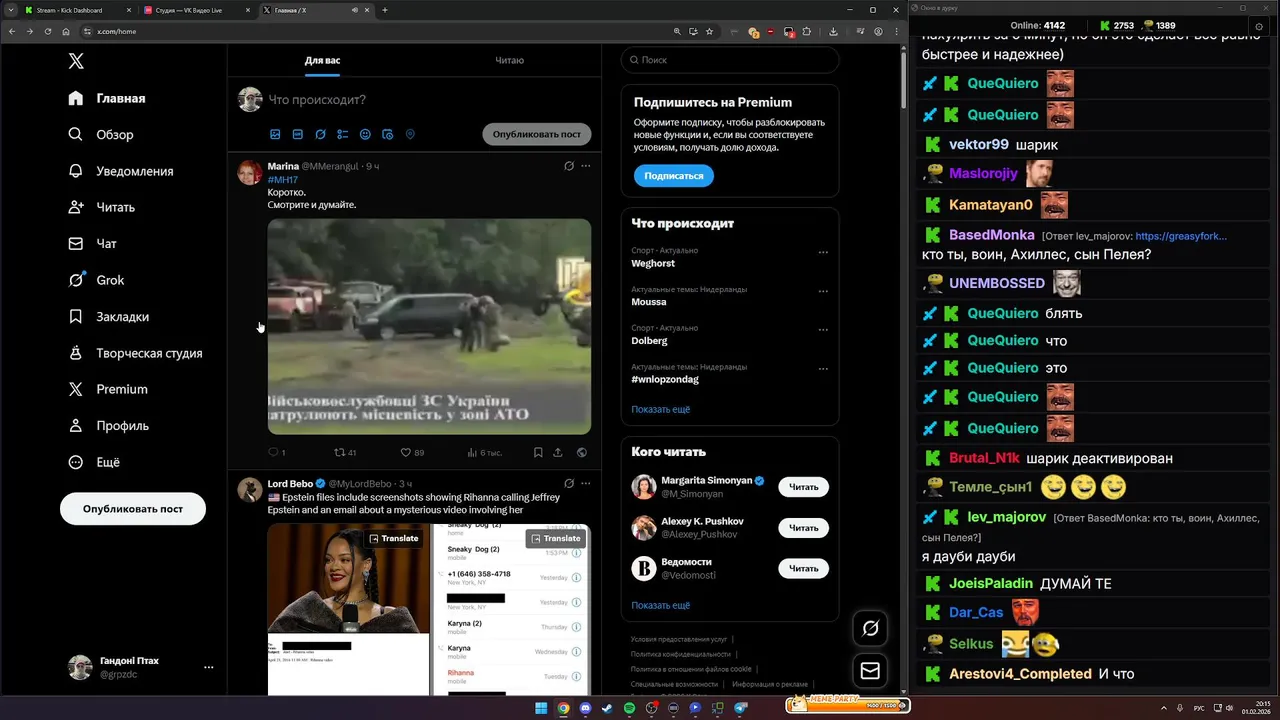
Task: Click the compose box Опубликовать пост button
Action: [537, 134]
